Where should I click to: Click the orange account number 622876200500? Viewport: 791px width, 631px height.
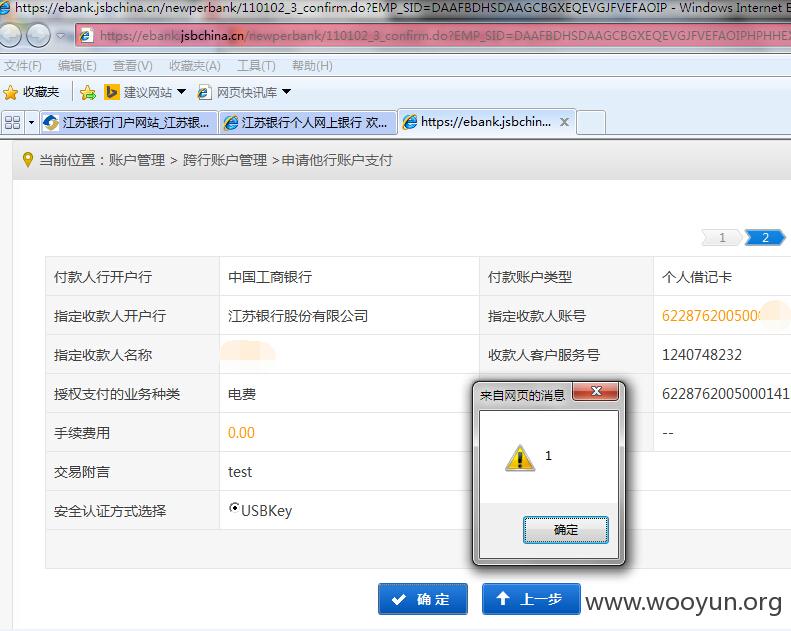(710, 316)
